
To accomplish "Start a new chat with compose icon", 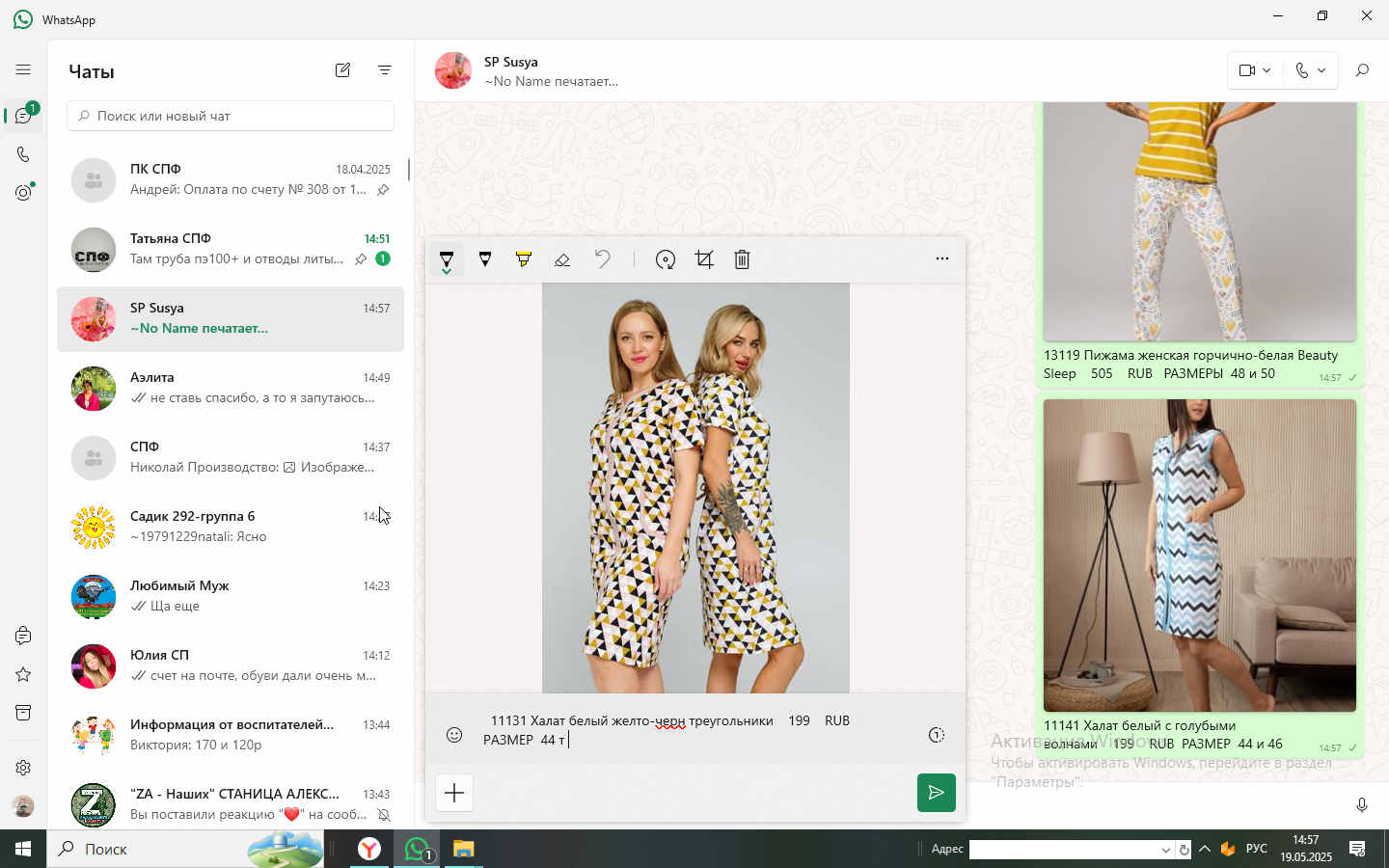I will 342,70.
